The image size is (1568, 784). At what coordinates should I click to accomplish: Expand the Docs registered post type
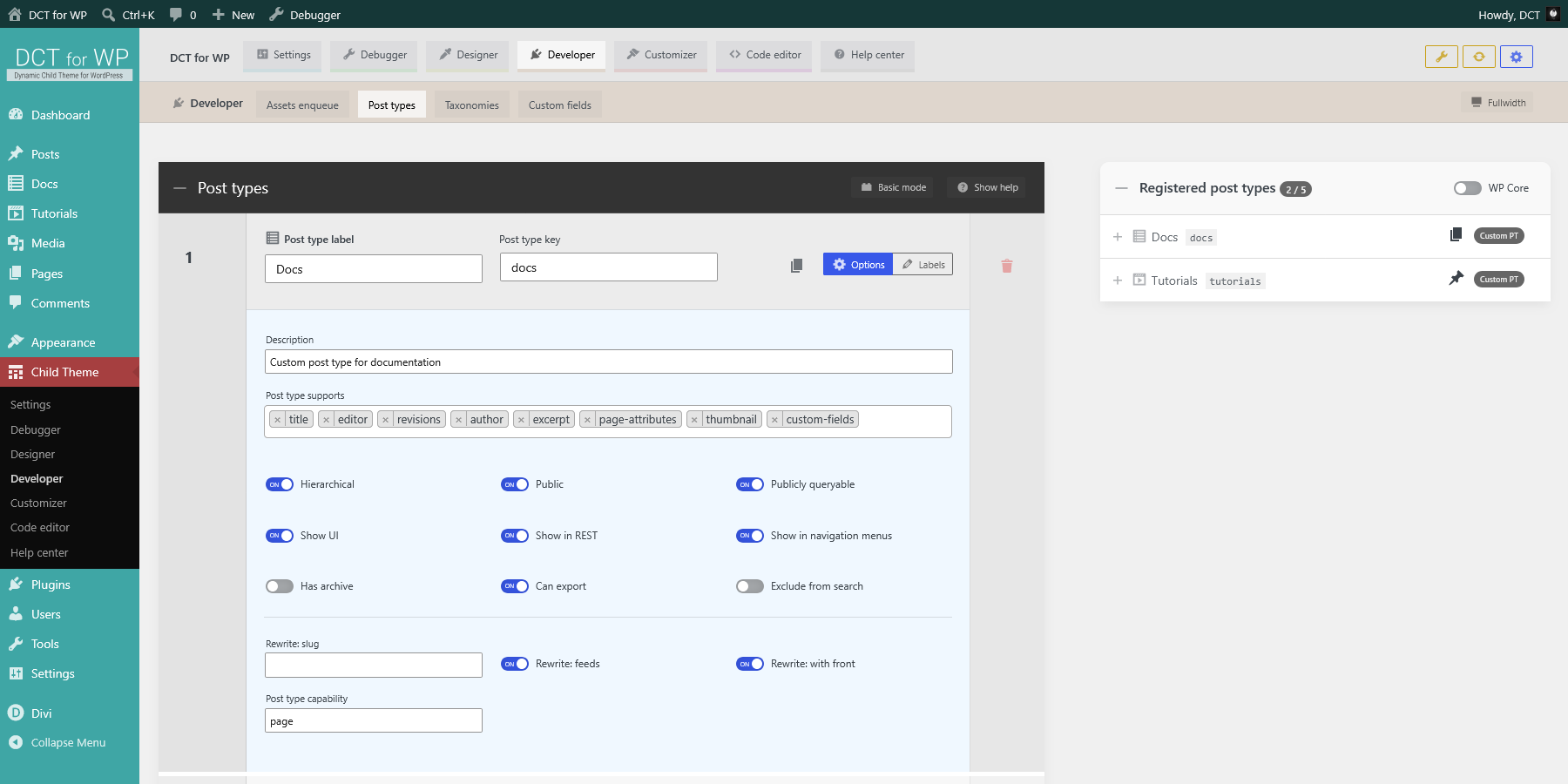1118,237
